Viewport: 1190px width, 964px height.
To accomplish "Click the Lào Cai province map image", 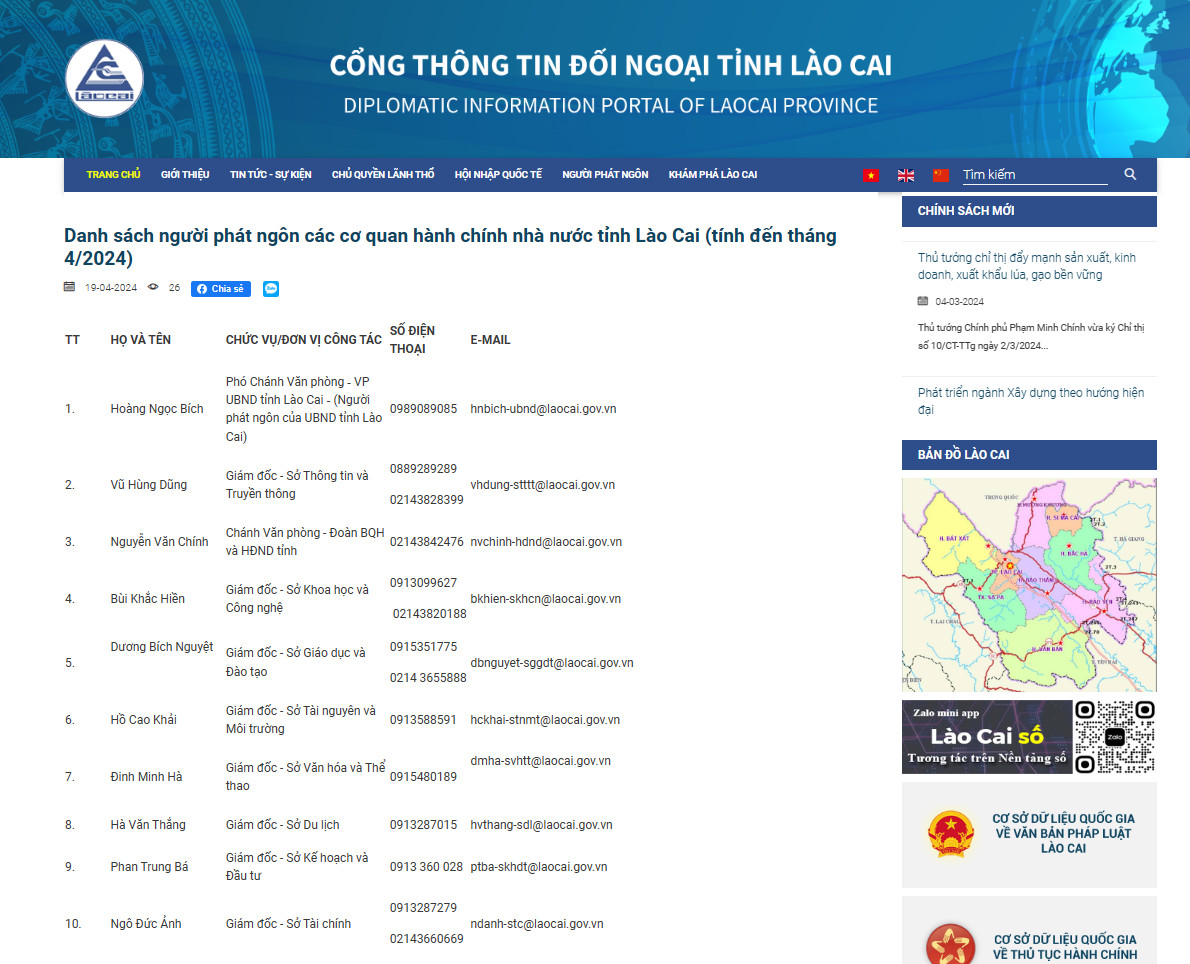I will 1029,584.
